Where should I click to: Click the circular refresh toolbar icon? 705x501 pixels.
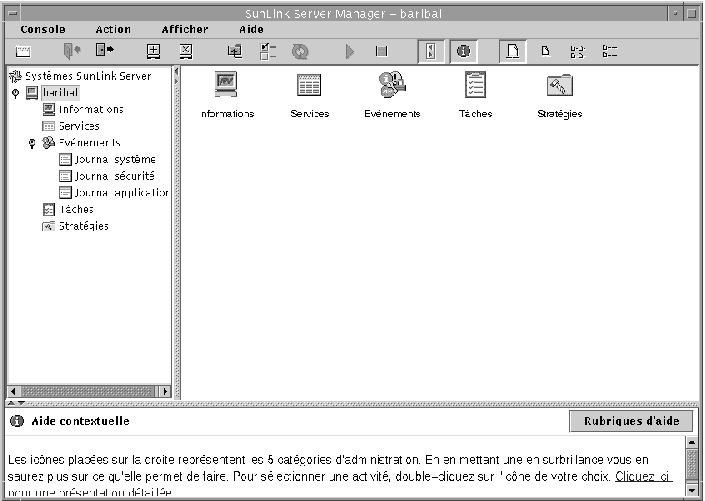click(x=300, y=51)
